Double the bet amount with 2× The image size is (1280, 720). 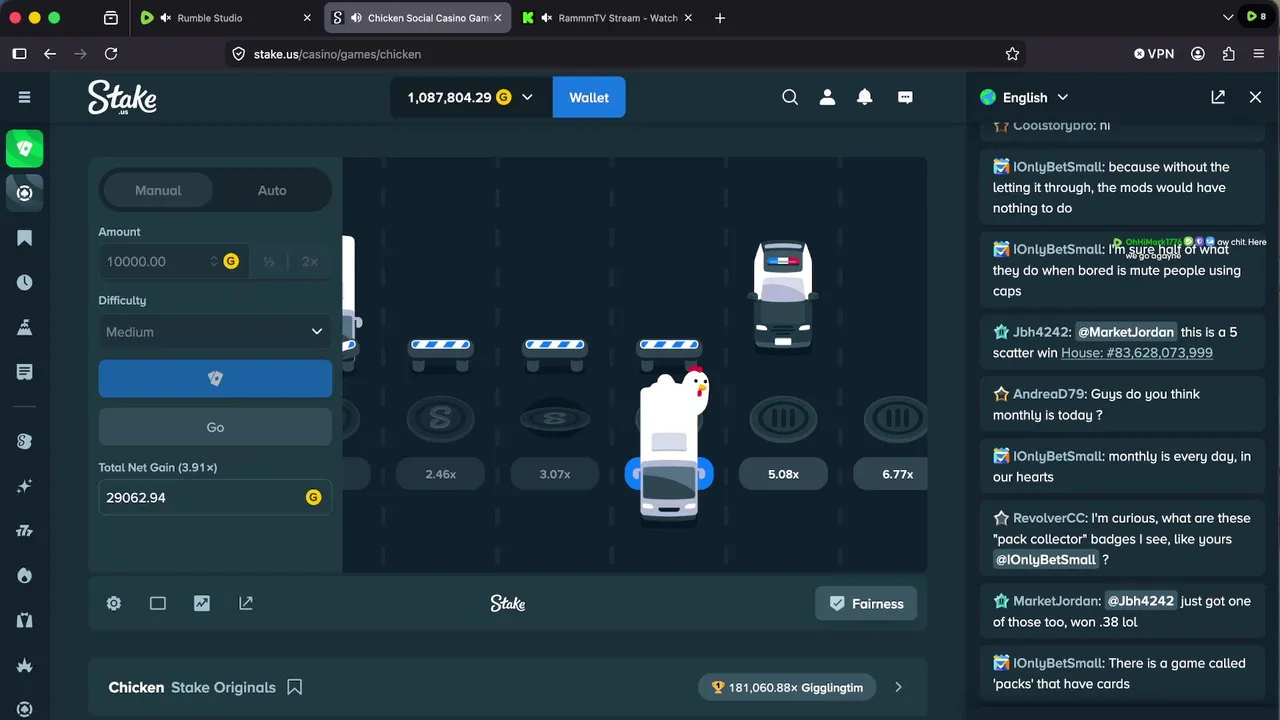click(x=310, y=261)
